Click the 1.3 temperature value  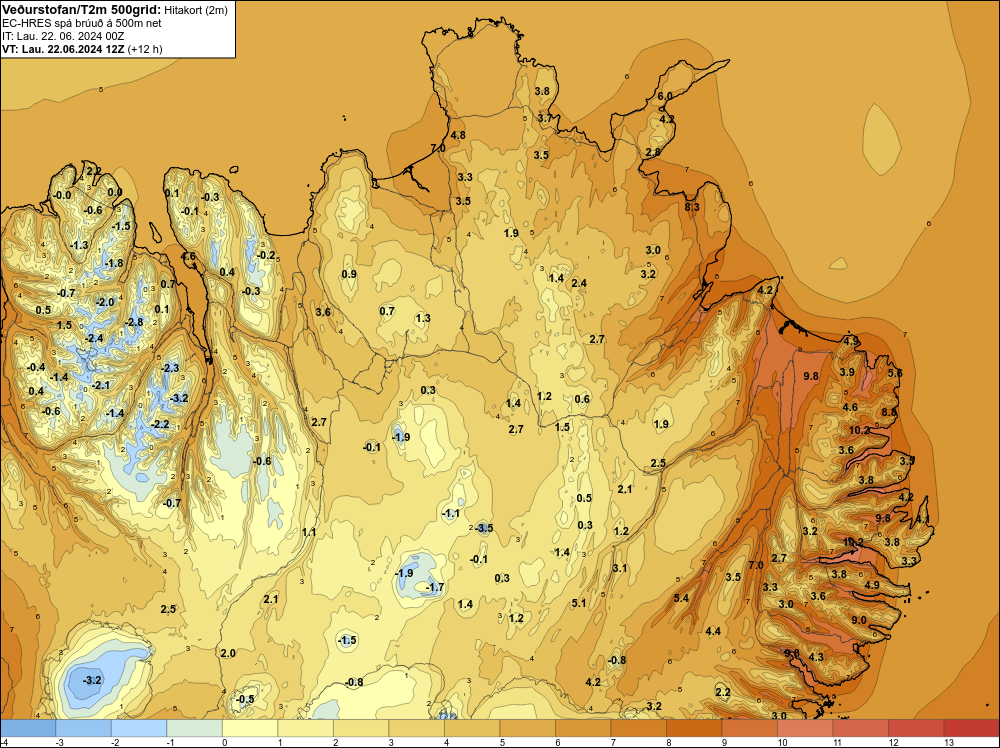click(x=422, y=318)
